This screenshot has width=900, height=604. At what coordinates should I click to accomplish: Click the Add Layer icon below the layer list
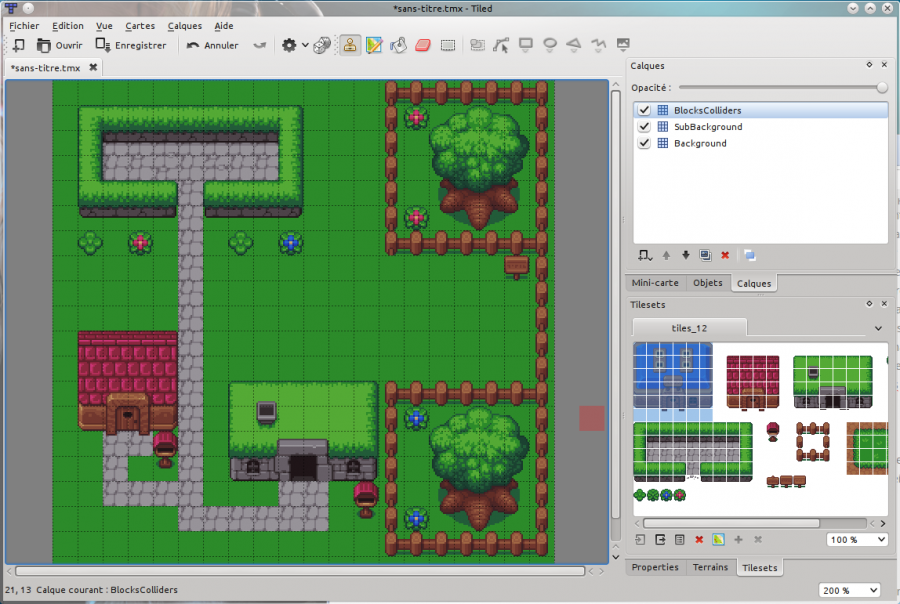tap(643, 254)
